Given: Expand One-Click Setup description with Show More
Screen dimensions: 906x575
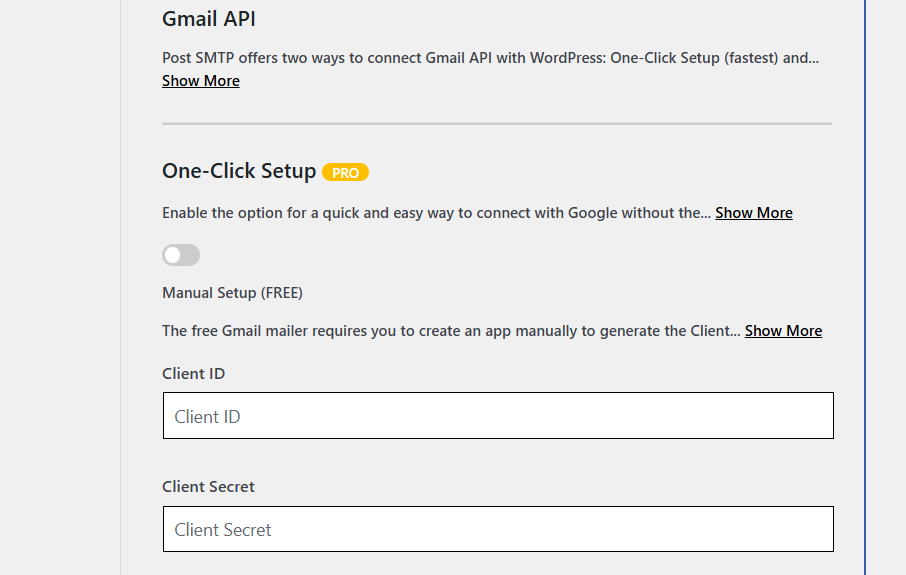Looking at the screenshot, I should click(x=754, y=213).
